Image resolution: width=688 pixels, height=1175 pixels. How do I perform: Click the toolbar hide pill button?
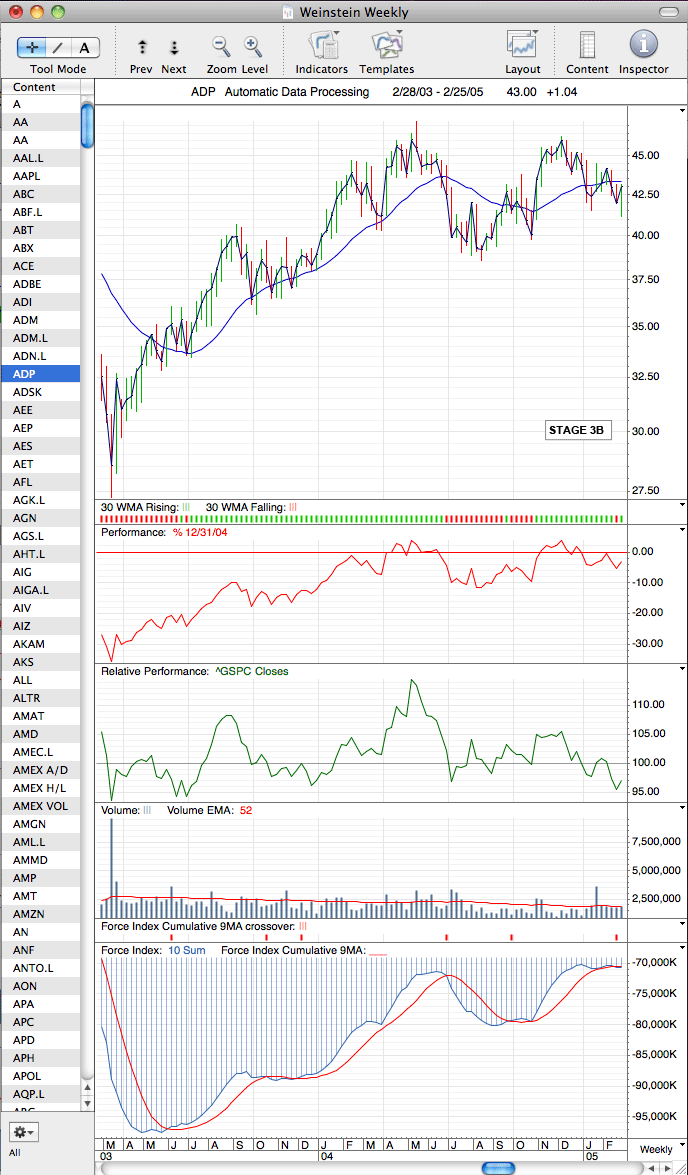(x=668, y=12)
